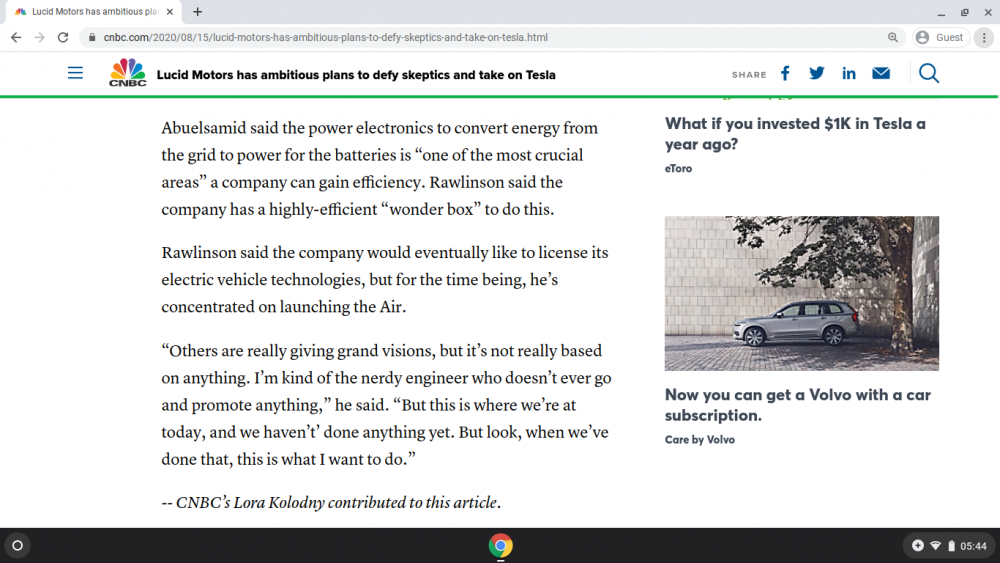Share article via email icon

point(881,73)
